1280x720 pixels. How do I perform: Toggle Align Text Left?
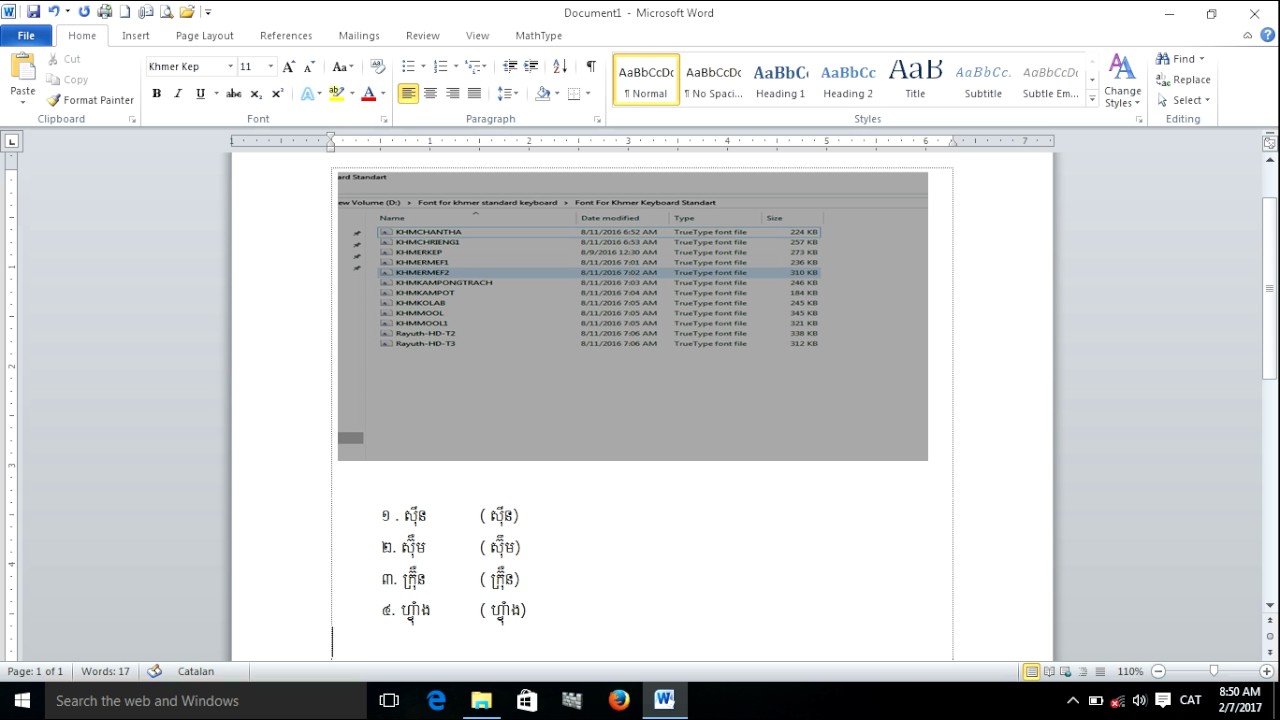(408, 93)
